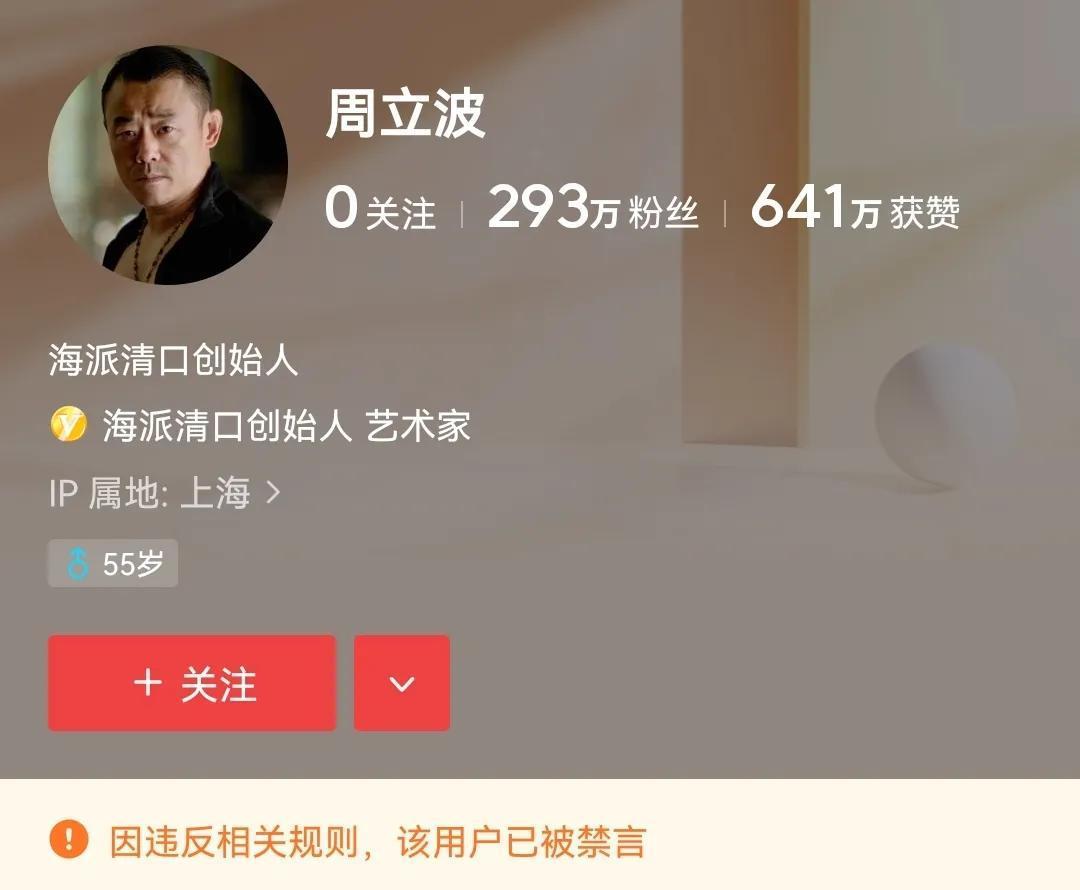The image size is (1080, 890).
Task: Open the round profile avatar photo
Action: (167, 165)
